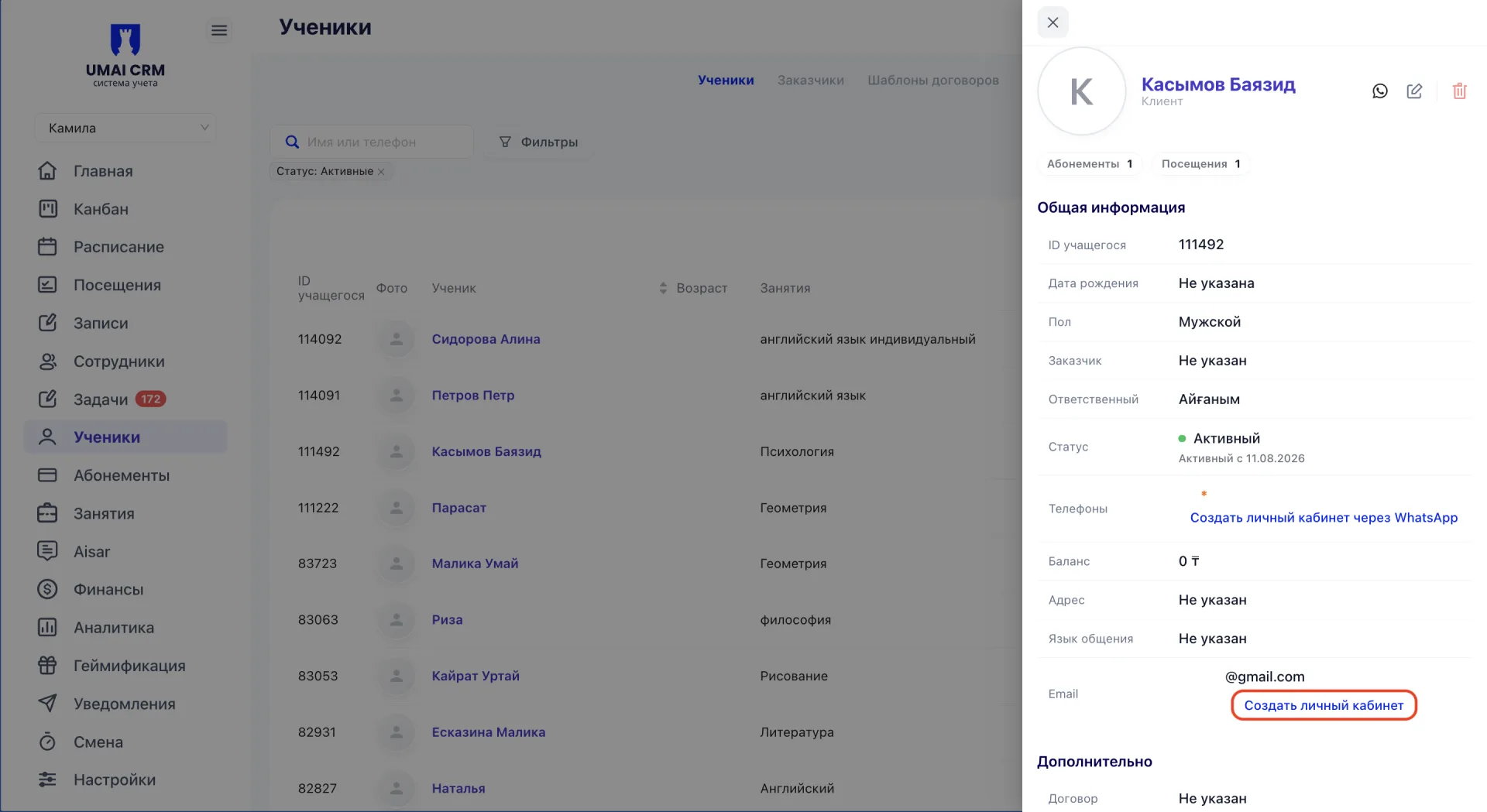Viewport: 1487px width, 812px height.
Task: Open the Настройки sliders icon
Action: tap(47, 779)
